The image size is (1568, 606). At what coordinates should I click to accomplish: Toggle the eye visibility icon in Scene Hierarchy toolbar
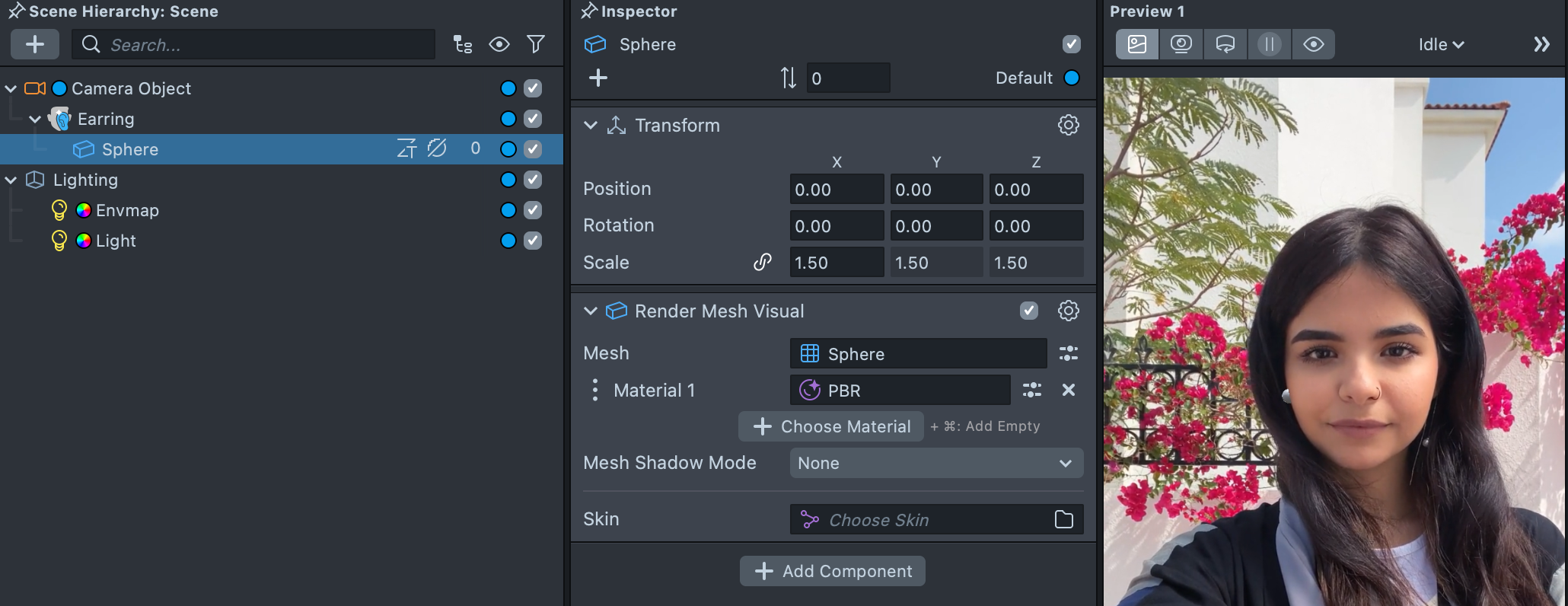coord(499,44)
